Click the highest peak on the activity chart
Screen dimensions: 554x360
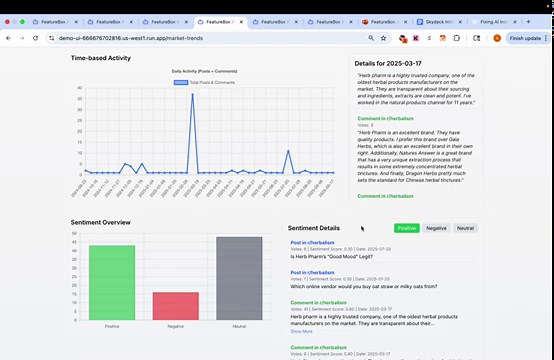tap(193, 94)
